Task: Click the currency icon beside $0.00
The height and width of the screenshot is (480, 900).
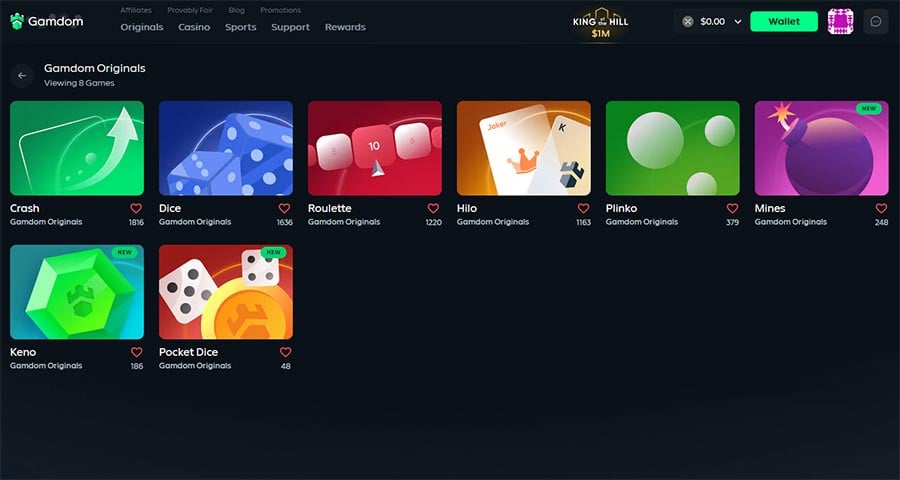Action: (x=688, y=21)
